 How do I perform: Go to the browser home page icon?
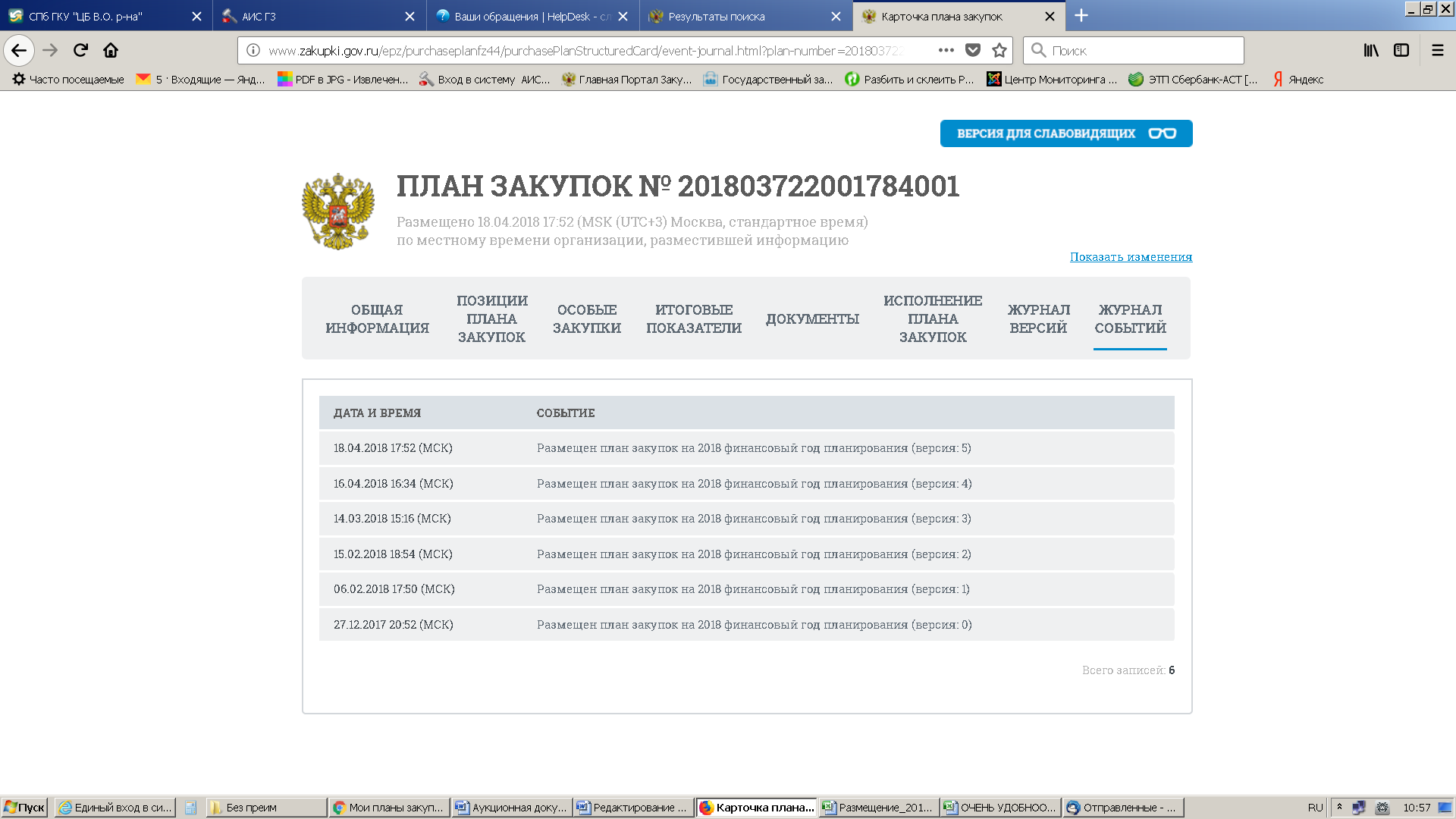point(111,51)
